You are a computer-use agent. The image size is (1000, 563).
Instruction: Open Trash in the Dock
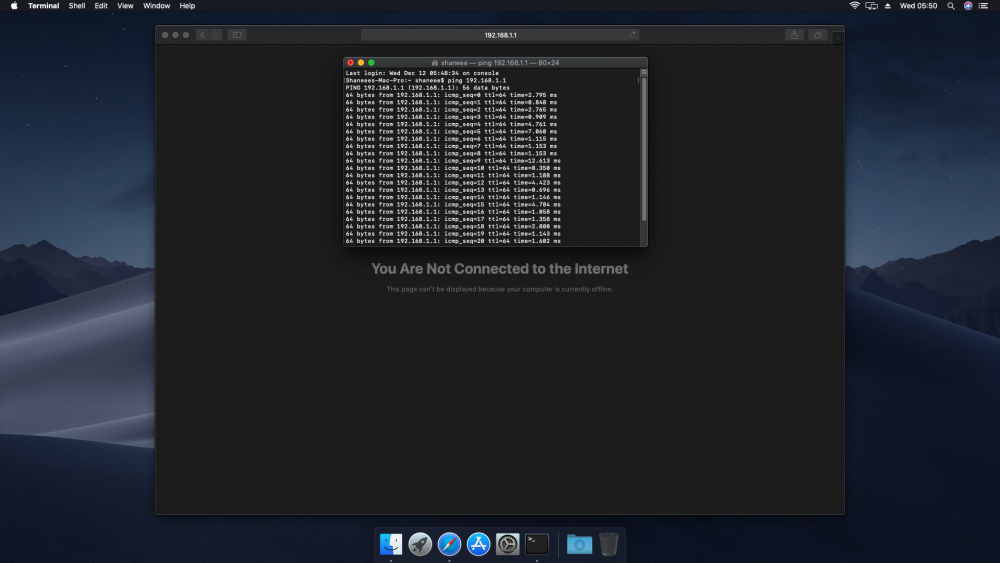tap(609, 544)
